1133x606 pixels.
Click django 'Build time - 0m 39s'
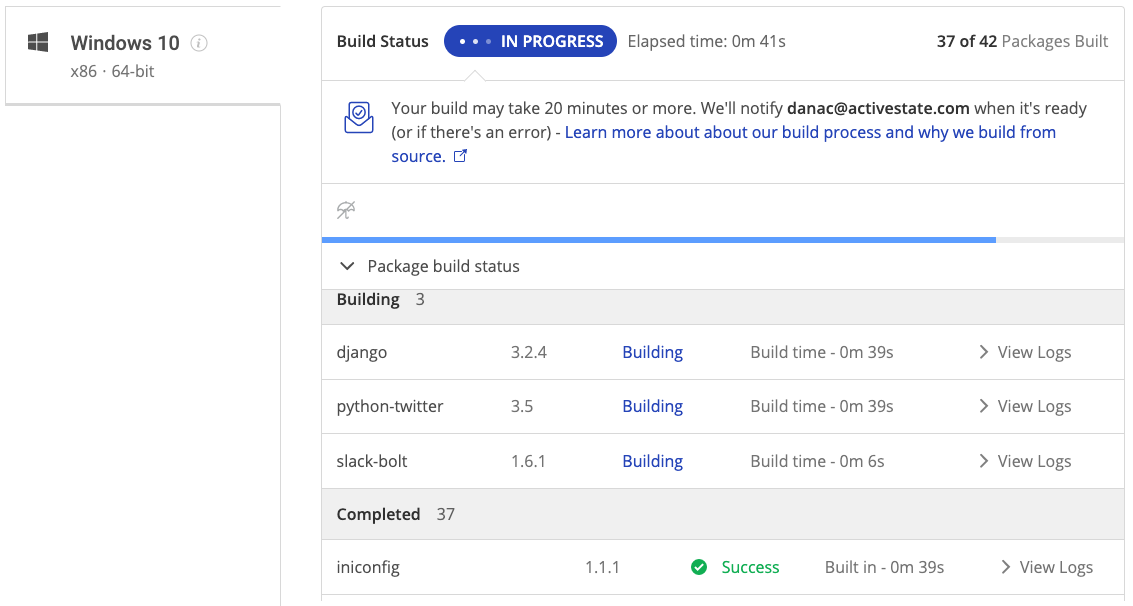point(822,352)
